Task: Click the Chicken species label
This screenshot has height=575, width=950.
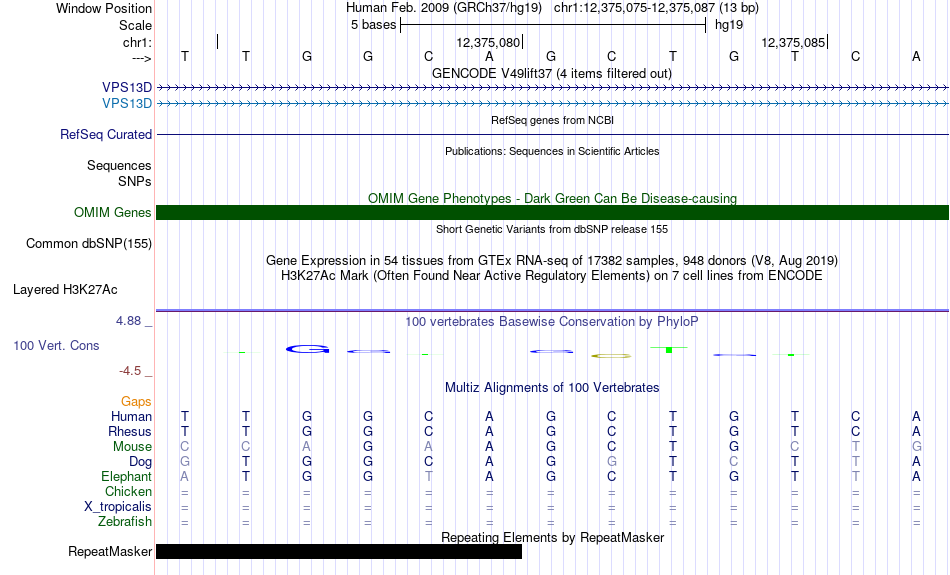Action: [128, 491]
